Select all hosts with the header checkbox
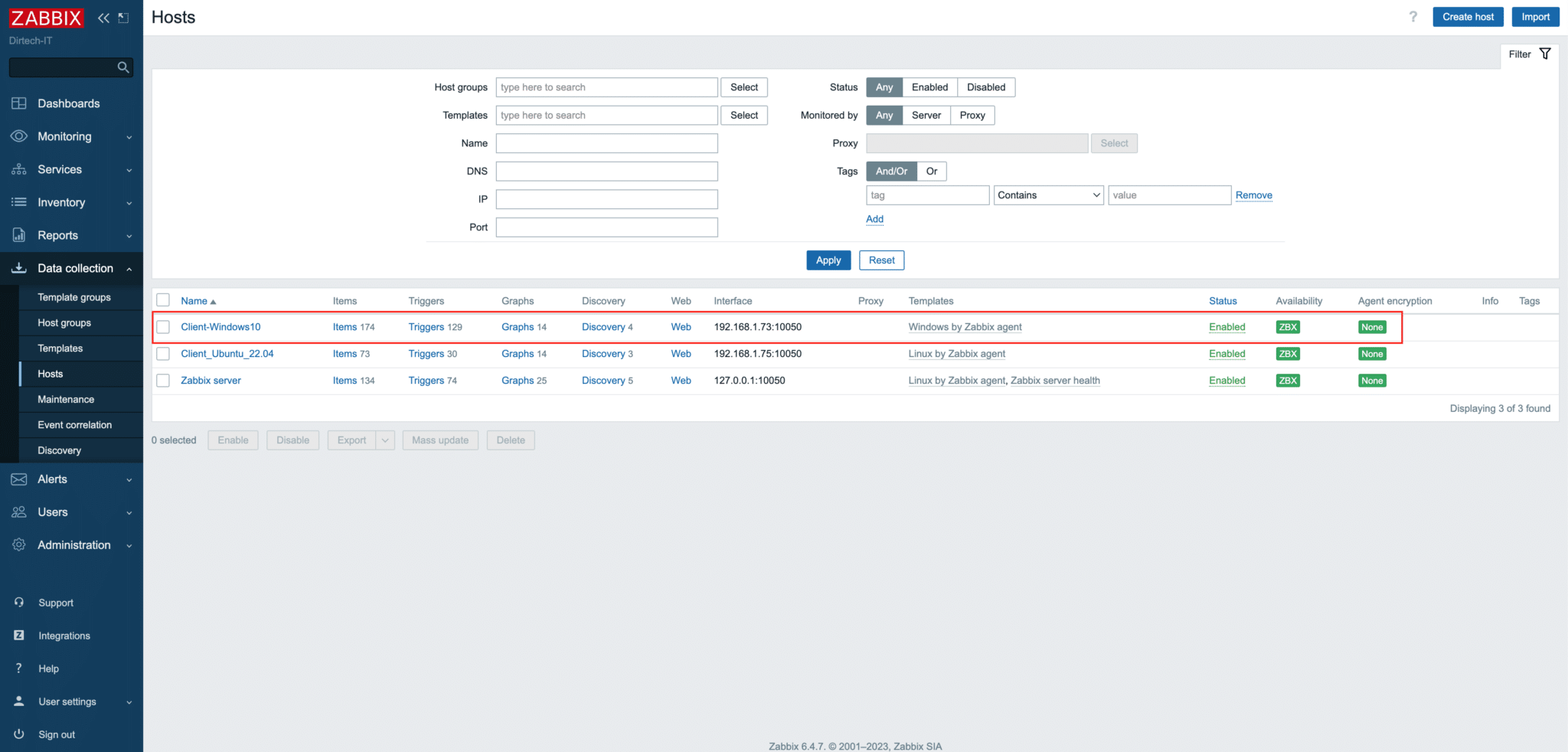This screenshot has width=1568, height=752. [163, 300]
